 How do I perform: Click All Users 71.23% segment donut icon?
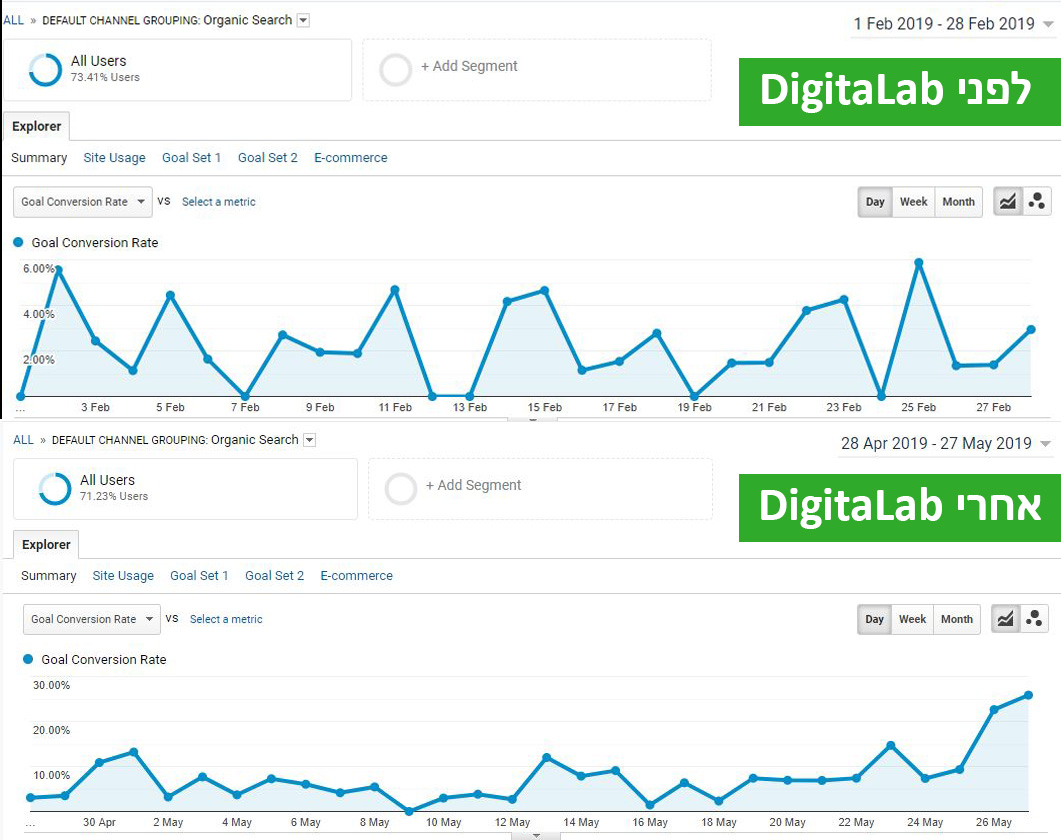point(55,489)
